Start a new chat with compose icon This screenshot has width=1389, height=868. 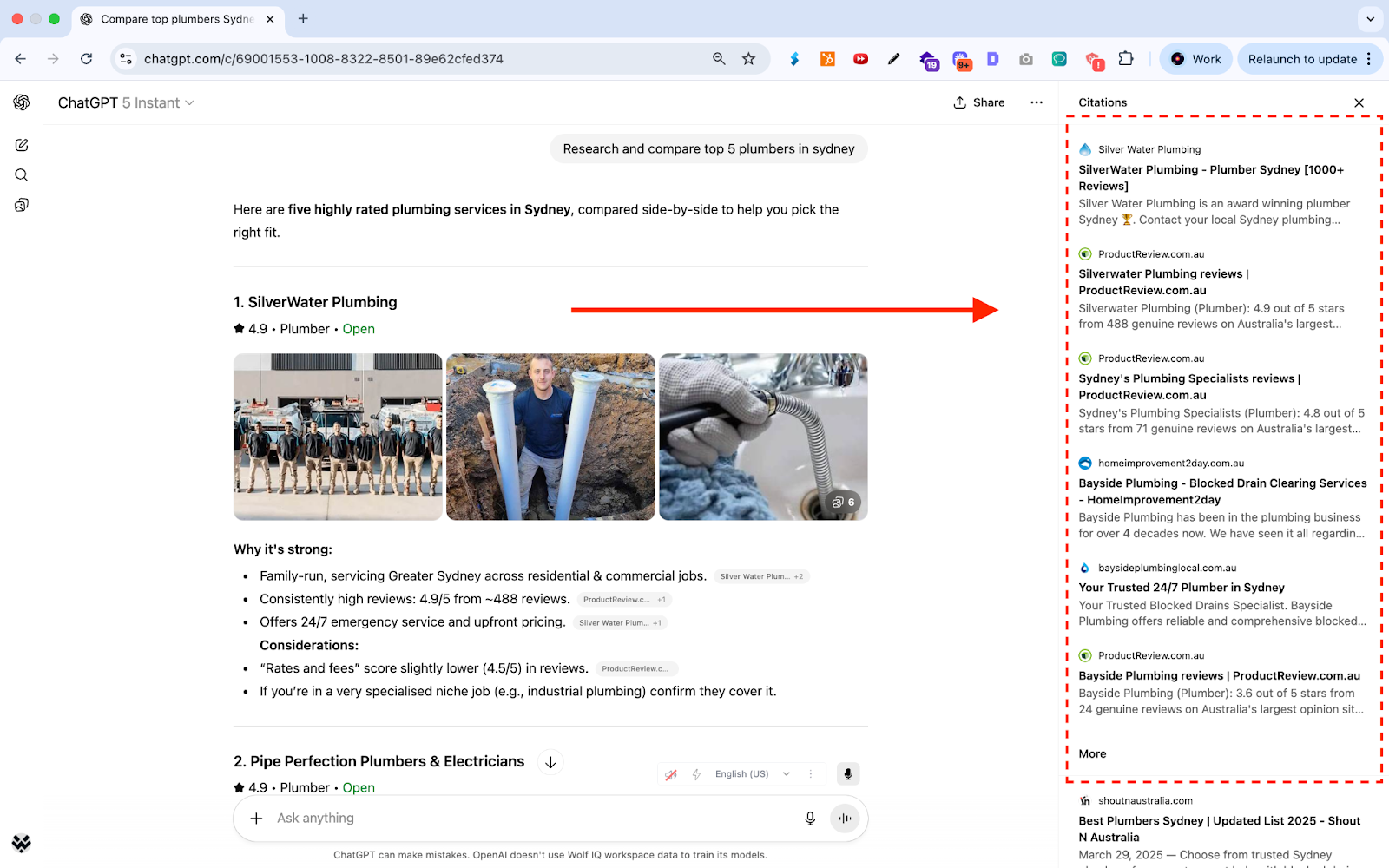point(22,145)
